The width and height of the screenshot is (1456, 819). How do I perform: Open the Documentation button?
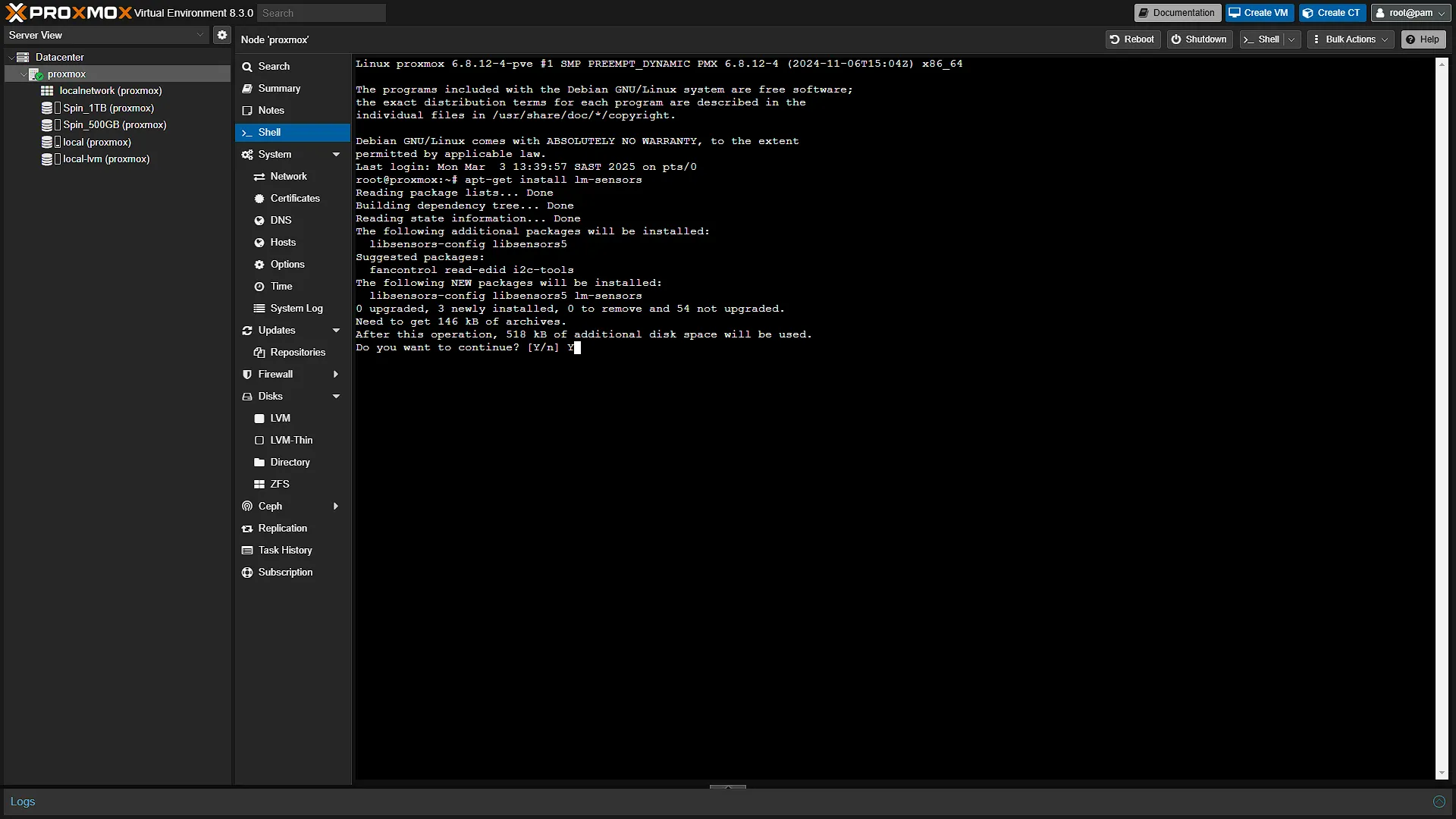tap(1178, 13)
